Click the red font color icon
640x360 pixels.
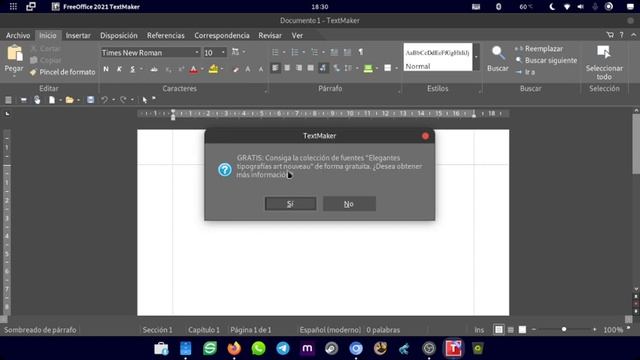tap(193, 69)
